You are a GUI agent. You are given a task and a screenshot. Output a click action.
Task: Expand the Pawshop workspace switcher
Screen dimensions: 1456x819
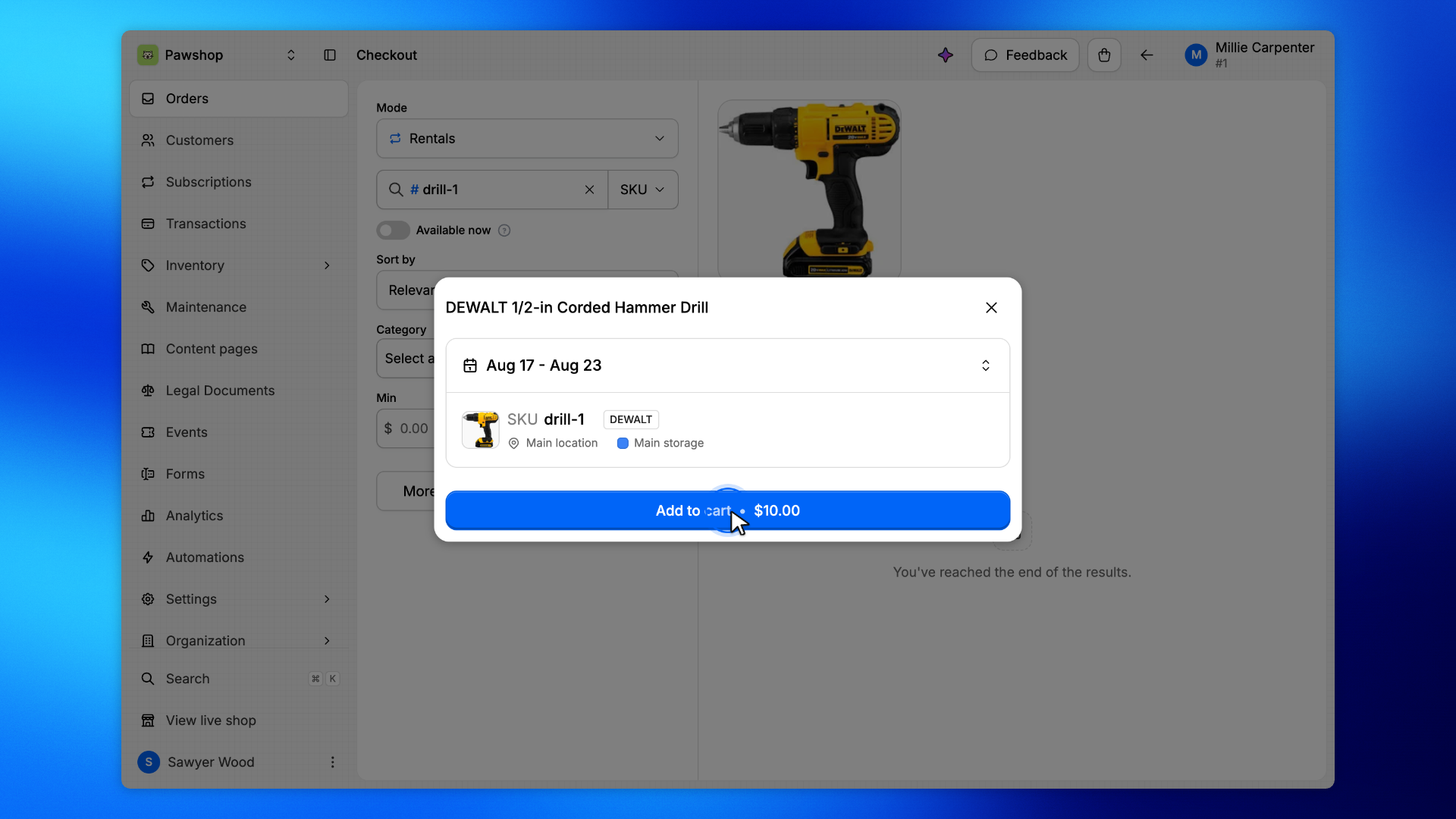291,55
